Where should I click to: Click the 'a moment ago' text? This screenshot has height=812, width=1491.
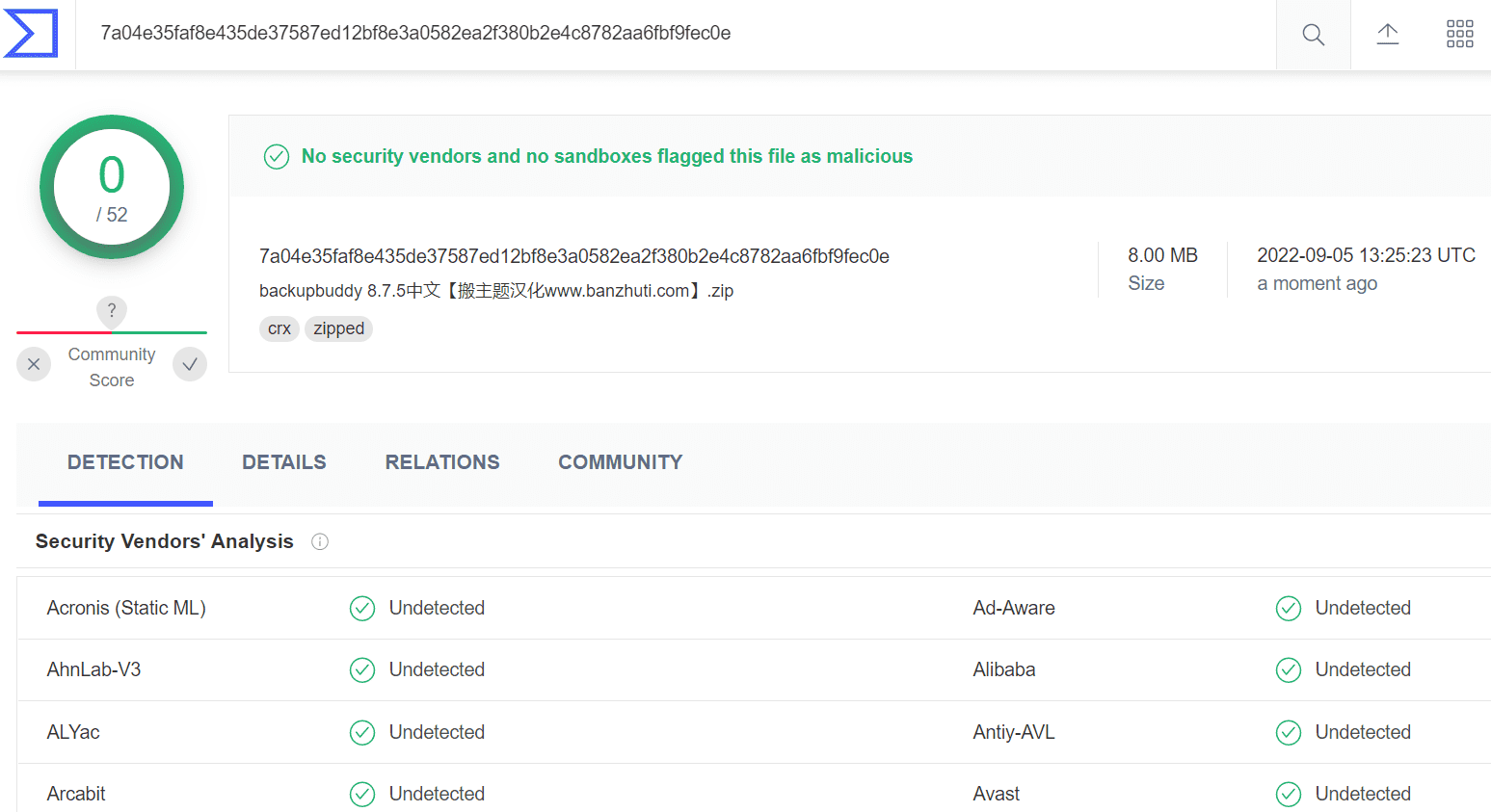(x=1317, y=283)
